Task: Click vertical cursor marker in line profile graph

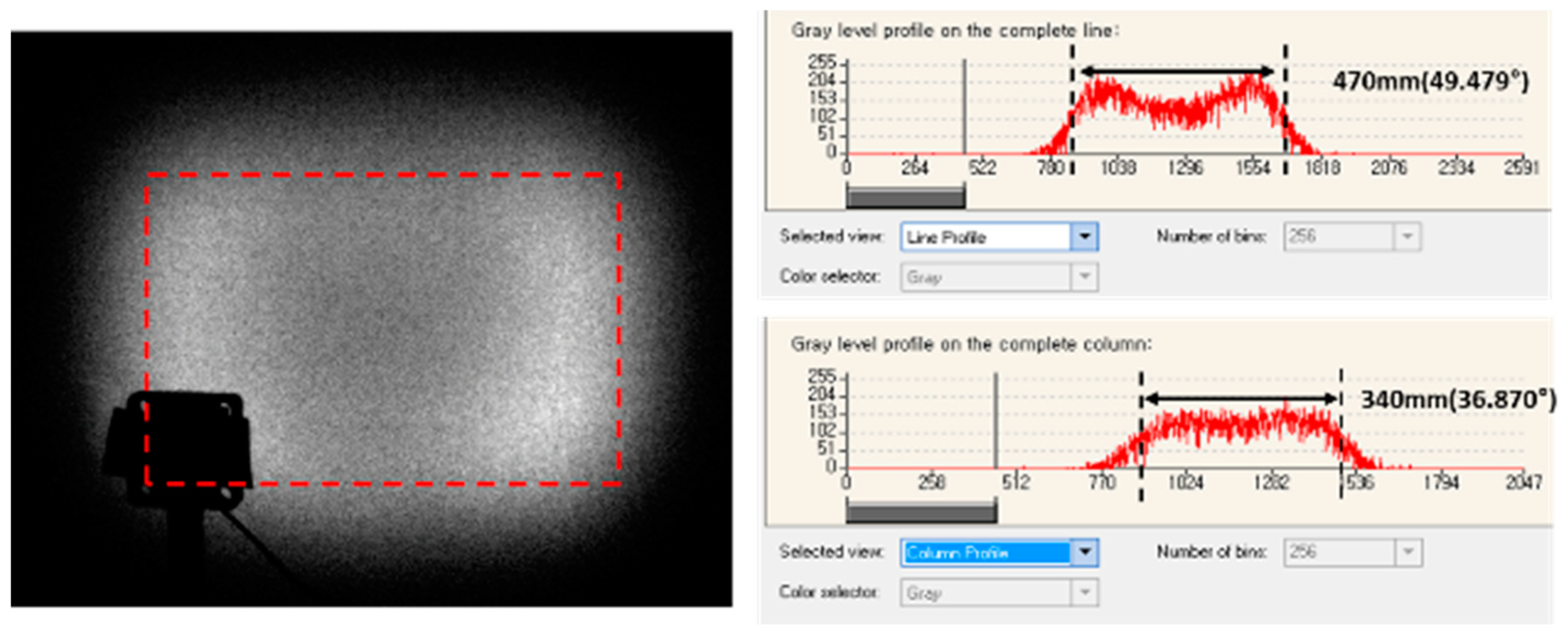Action: click(x=964, y=106)
